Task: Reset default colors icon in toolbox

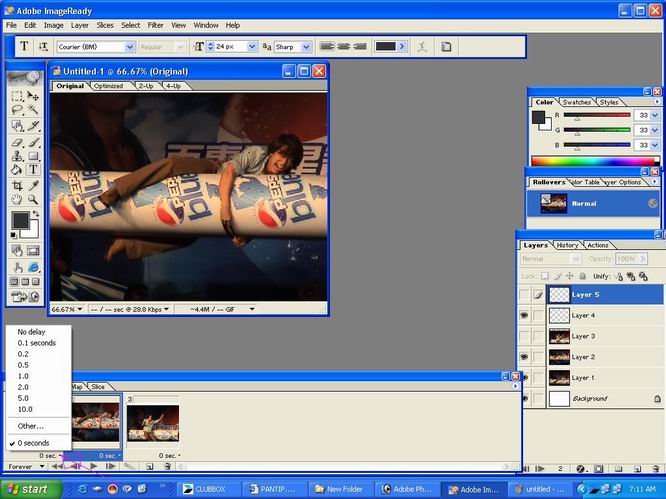Action: click(x=14, y=235)
